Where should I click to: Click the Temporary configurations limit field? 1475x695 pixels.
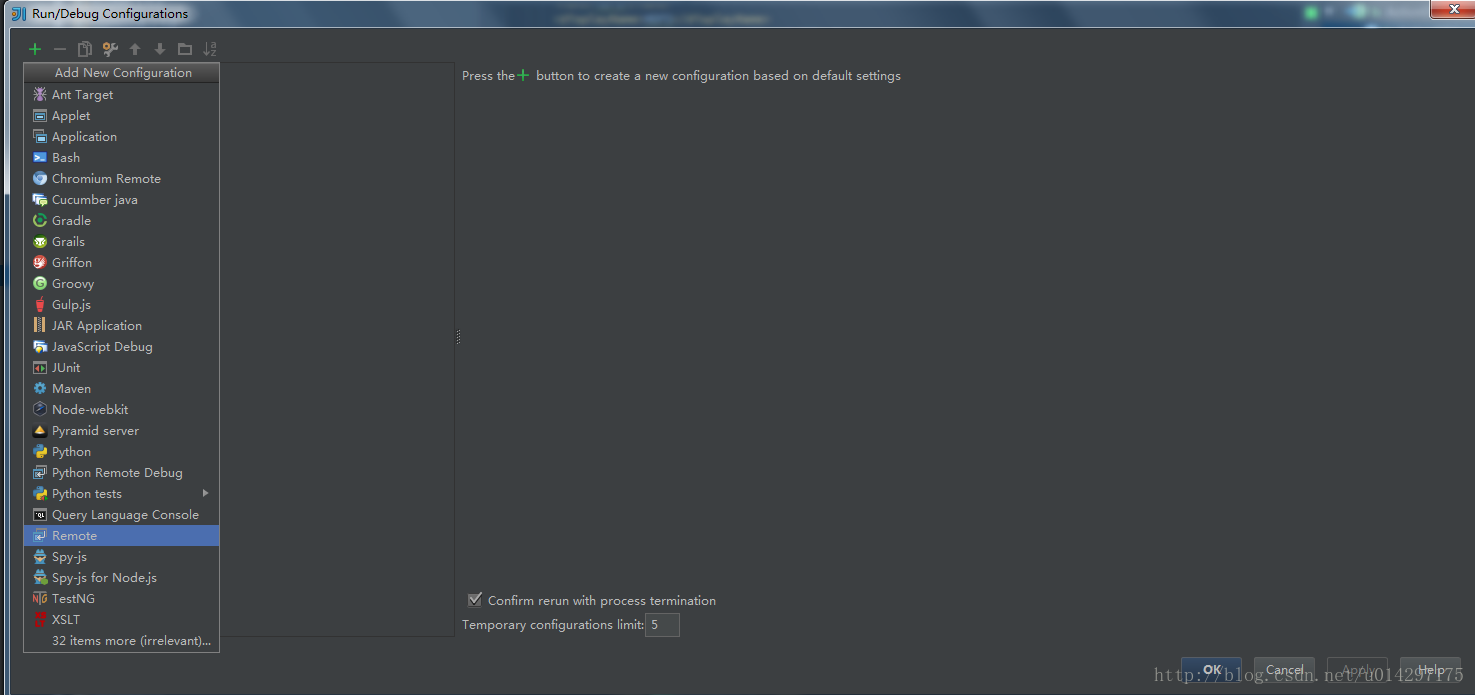pos(662,625)
